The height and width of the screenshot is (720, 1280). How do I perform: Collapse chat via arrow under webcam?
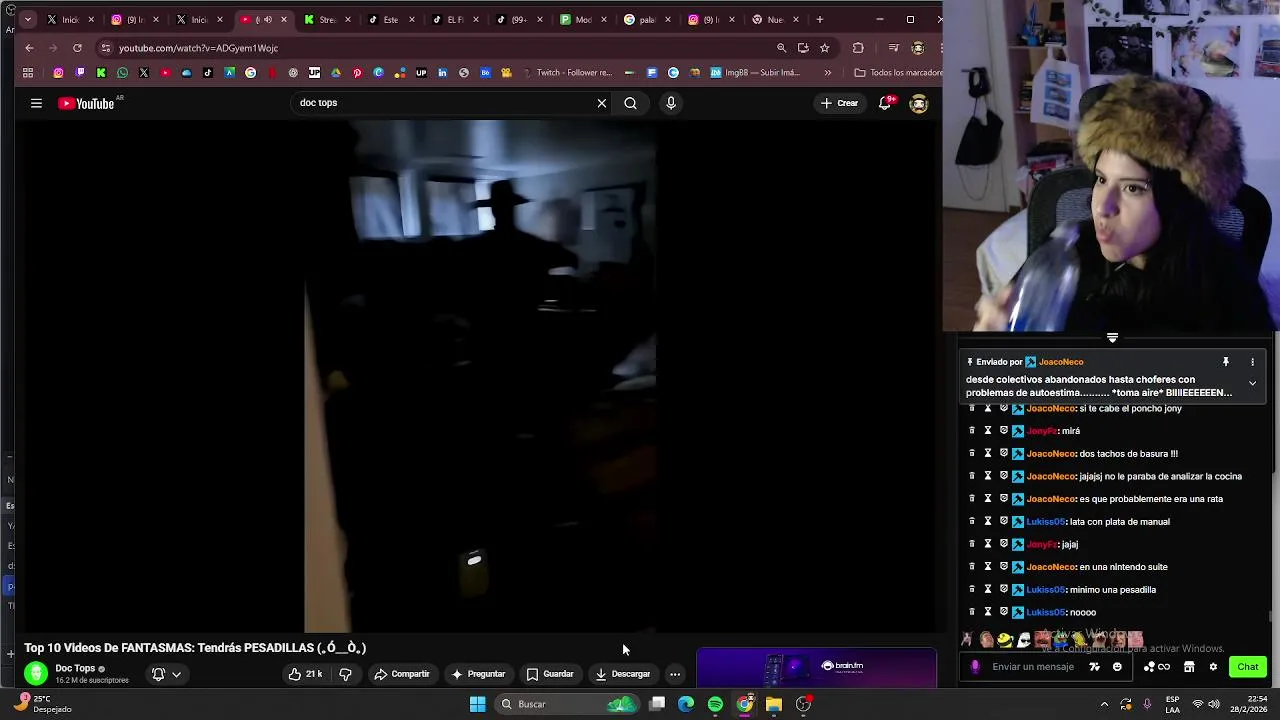tap(1112, 338)
